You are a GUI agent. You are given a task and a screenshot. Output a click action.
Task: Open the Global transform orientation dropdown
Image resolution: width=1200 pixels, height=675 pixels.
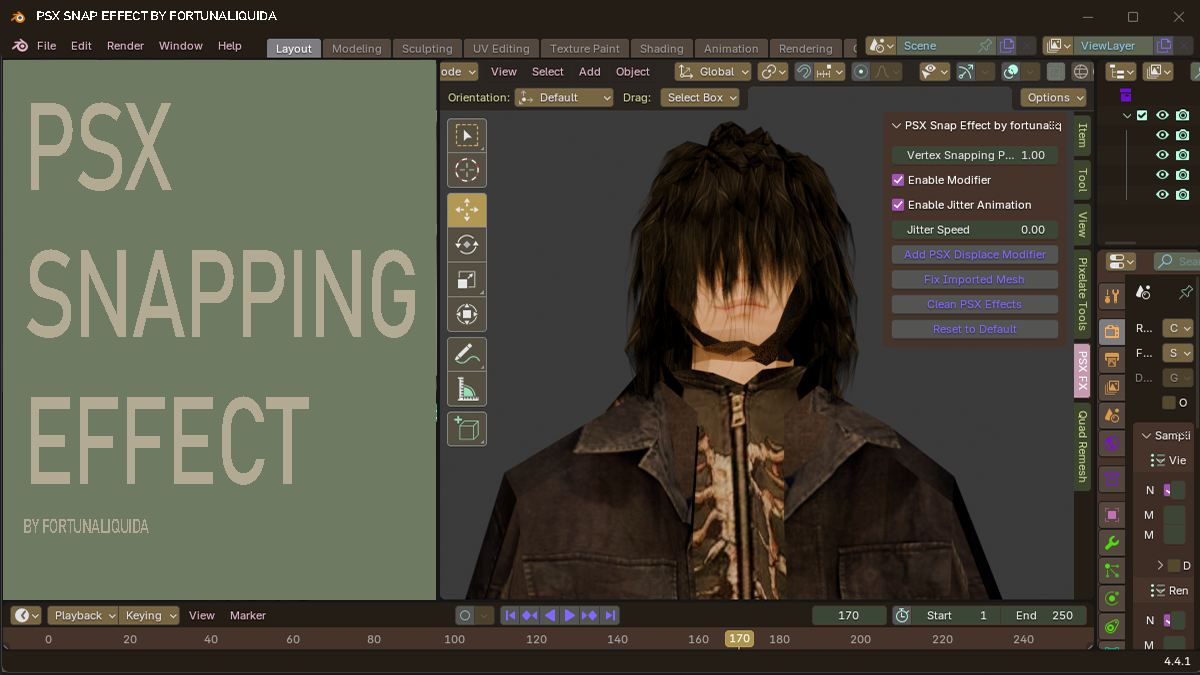click(x=712, y=72)
